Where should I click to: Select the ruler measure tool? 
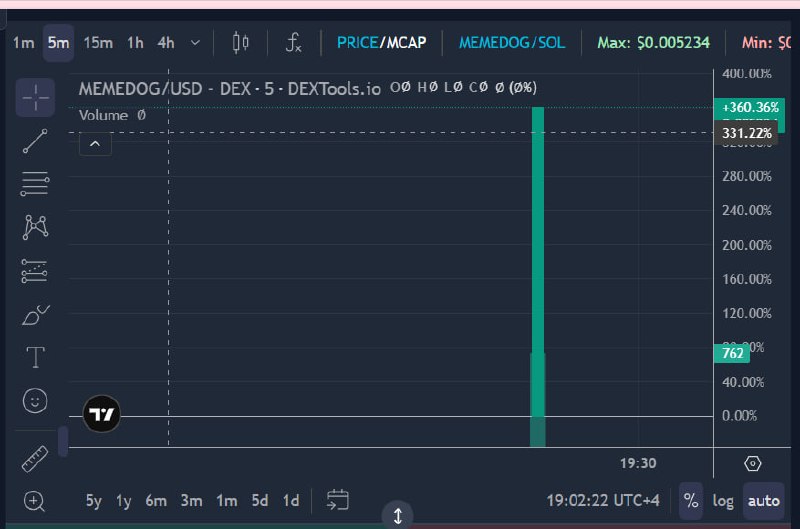pos(35,459)
